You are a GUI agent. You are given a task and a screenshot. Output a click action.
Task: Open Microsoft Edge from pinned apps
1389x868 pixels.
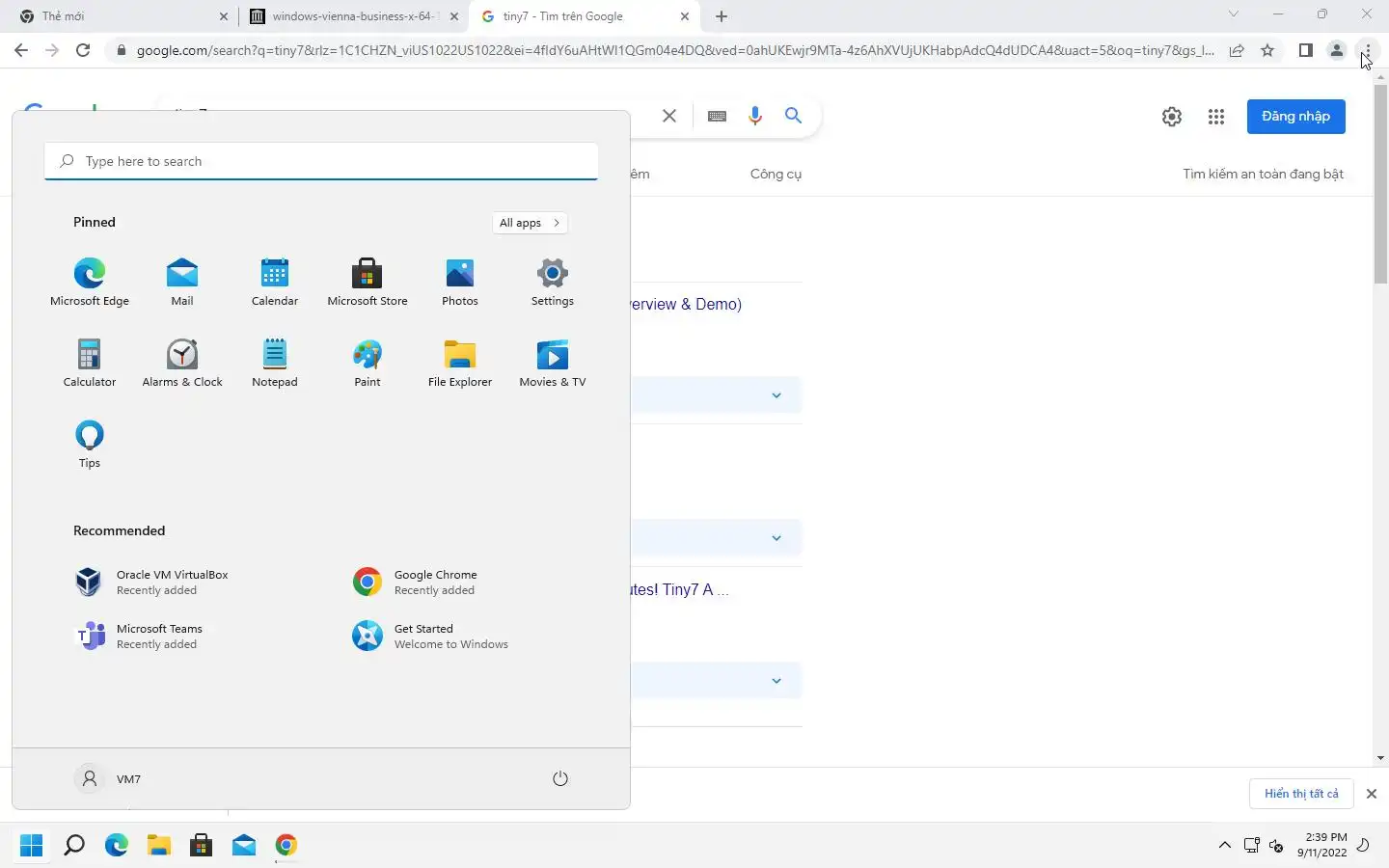coord(90,282)
